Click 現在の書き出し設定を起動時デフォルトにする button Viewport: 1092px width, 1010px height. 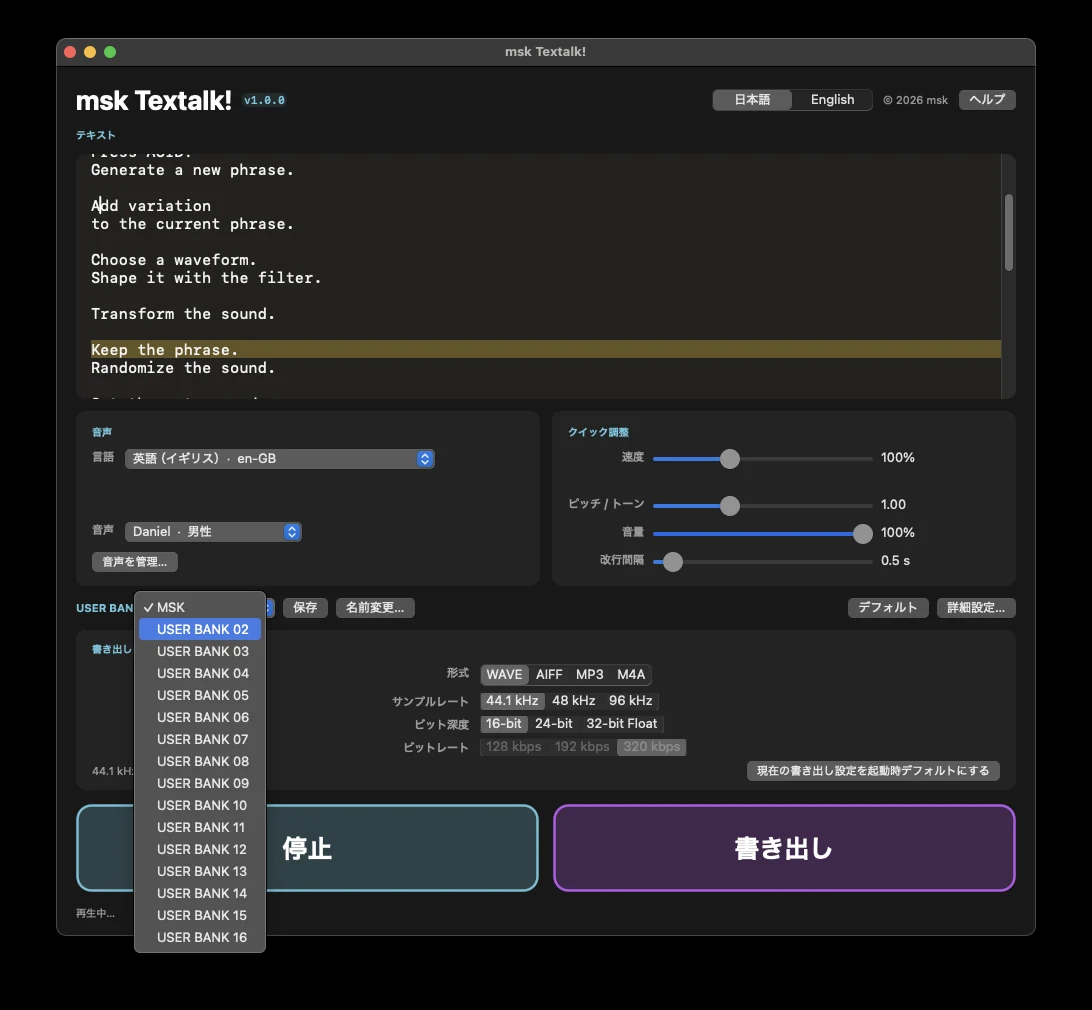pyautogui.click(x=873, y=770)
